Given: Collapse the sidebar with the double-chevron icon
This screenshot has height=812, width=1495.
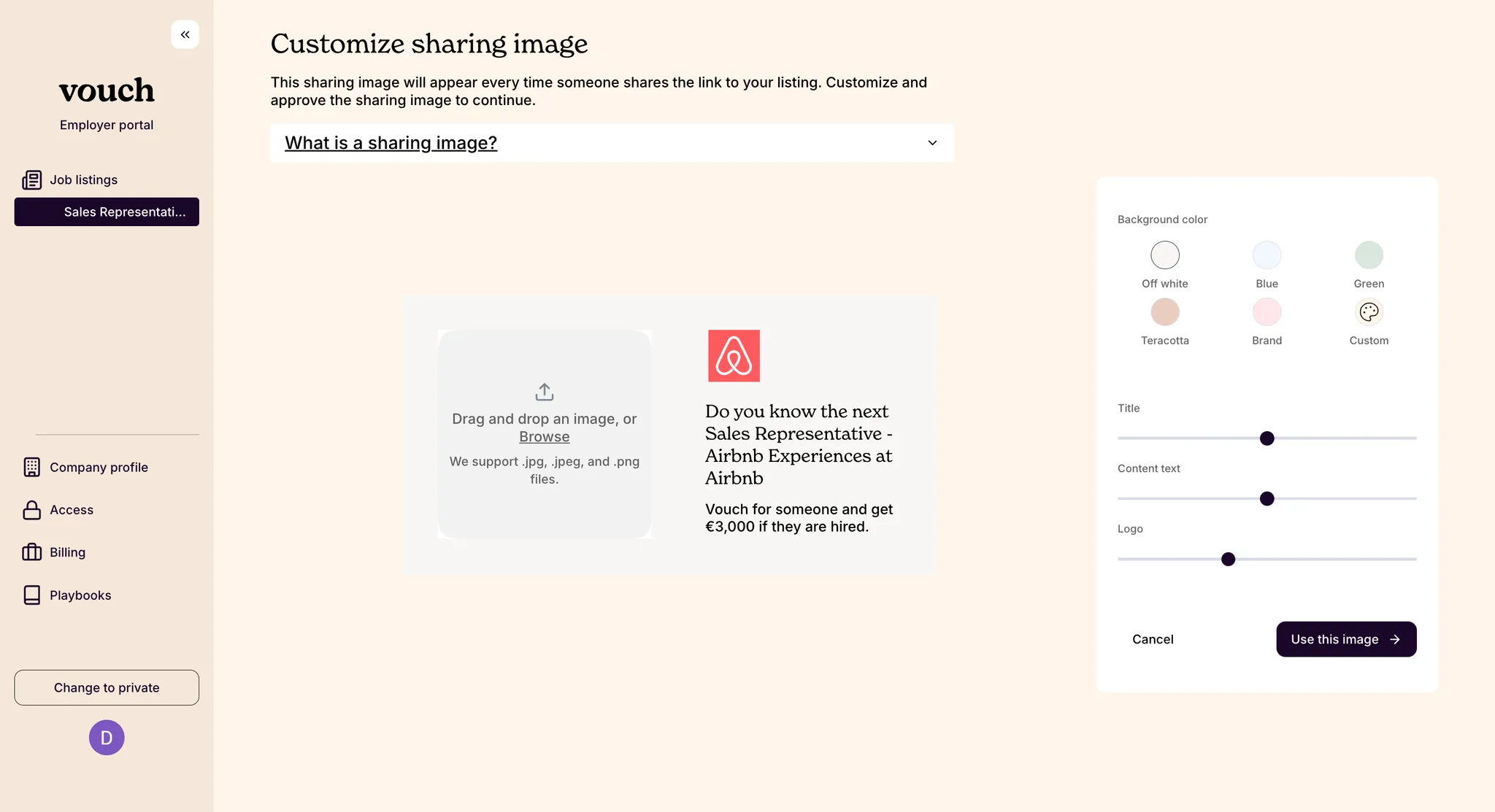Looking at the screenshot, I should (185, 34).
